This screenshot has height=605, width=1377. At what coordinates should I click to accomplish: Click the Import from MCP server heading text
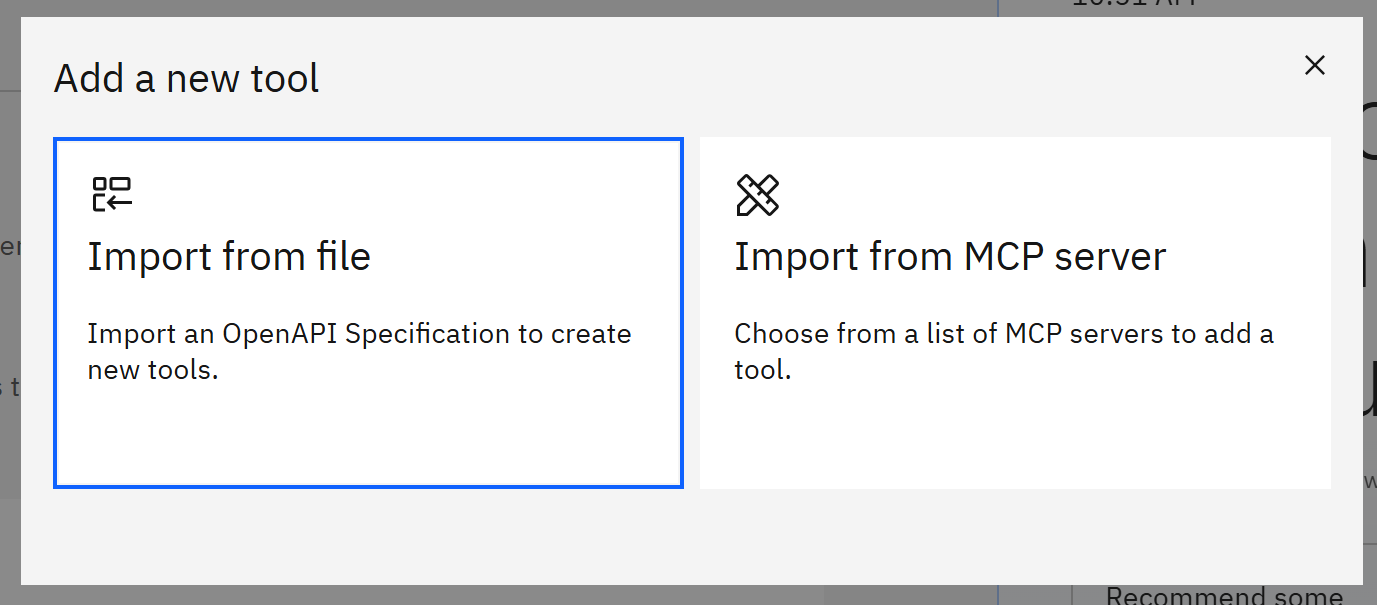950,256
